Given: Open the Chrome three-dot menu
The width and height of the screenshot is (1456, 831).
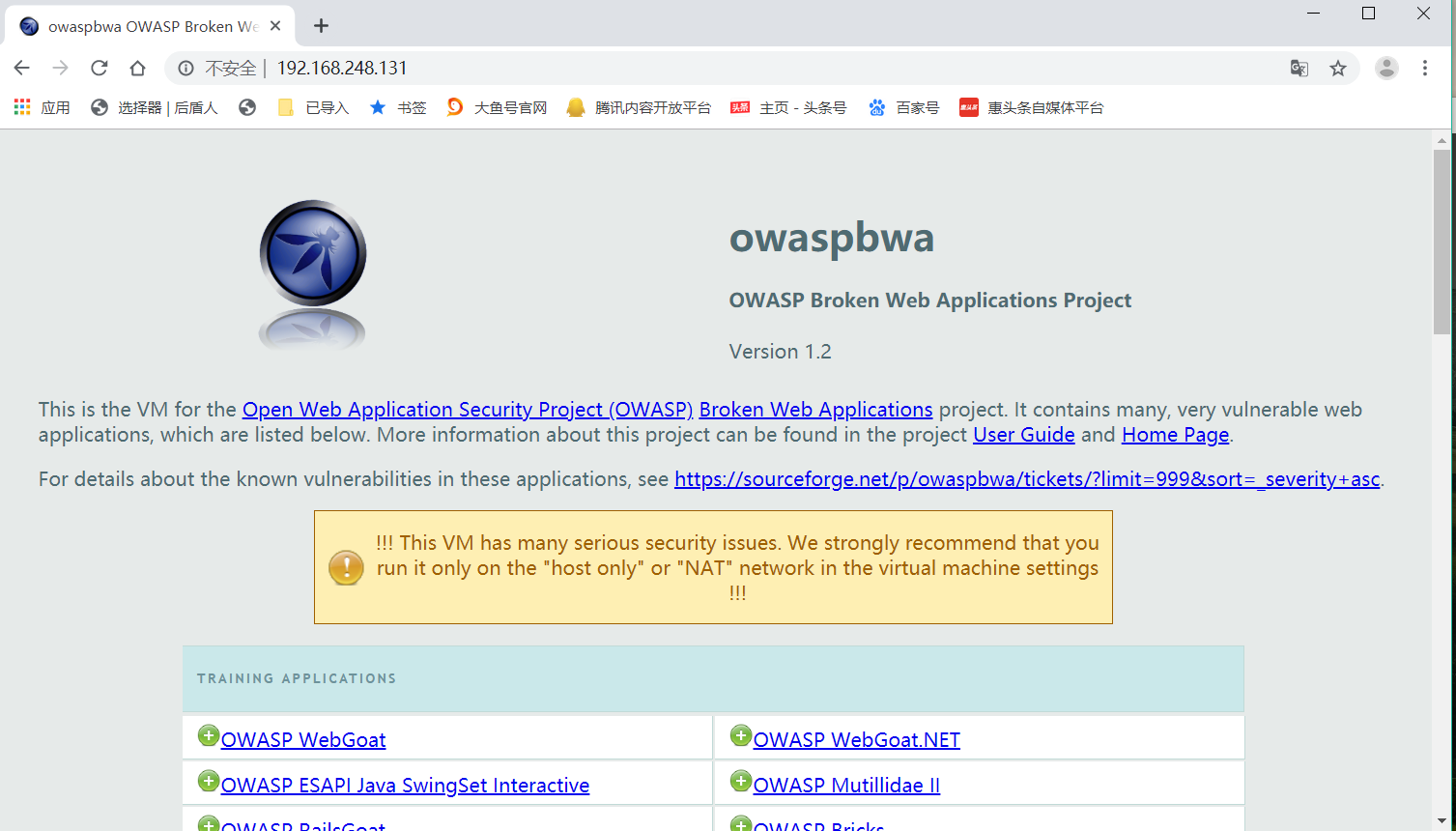Looking at the screenshot, I should (1425, 68).
